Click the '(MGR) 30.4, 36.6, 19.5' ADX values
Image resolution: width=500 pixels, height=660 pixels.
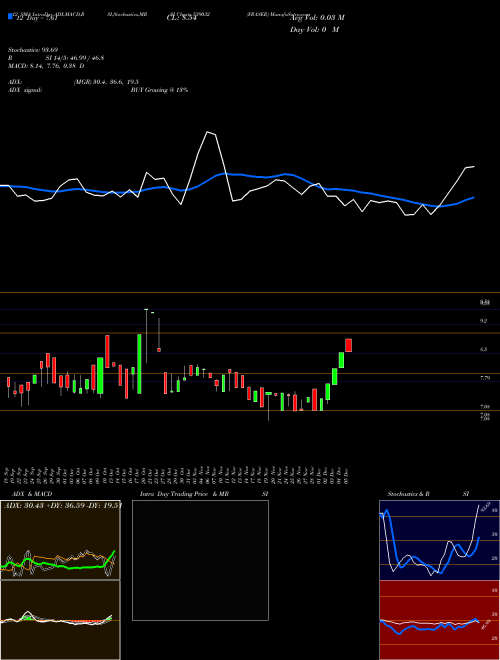(x=106, y=82)
